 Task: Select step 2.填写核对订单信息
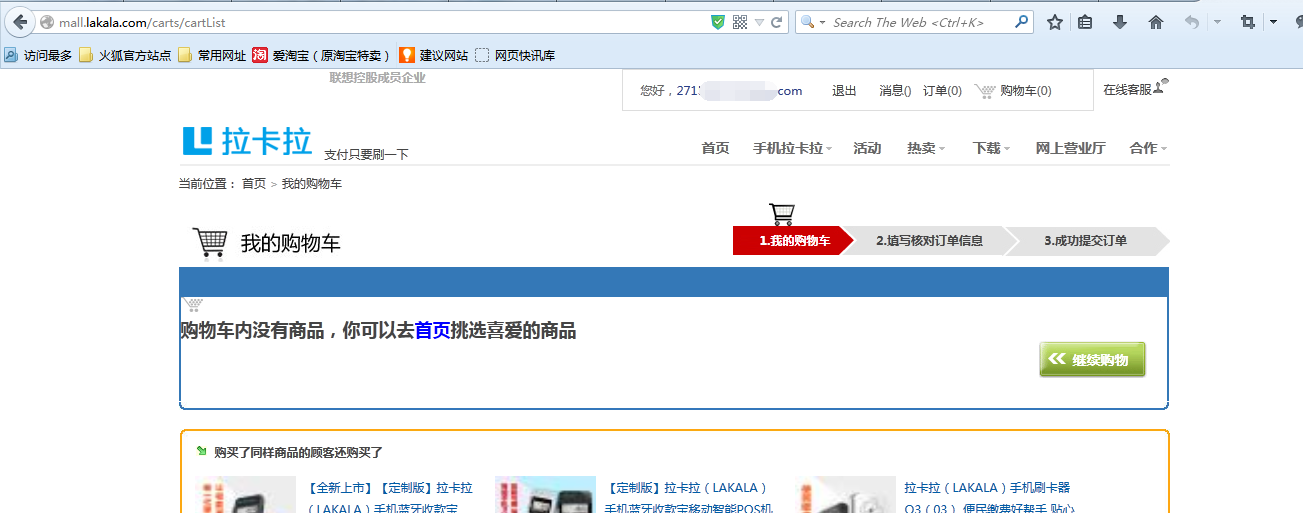[929, 241]
